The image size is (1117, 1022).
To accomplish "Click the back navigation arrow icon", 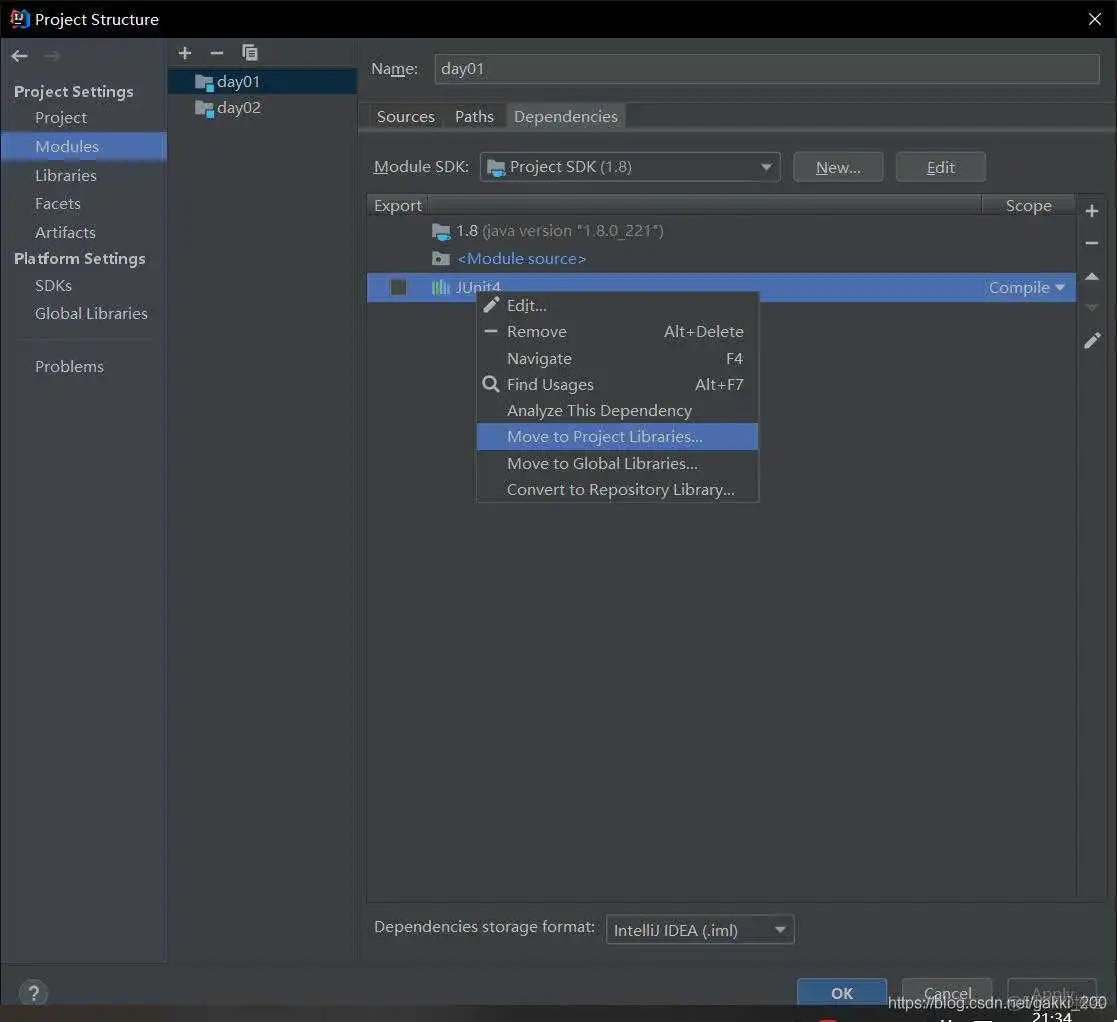I will [x=18, y=55].
